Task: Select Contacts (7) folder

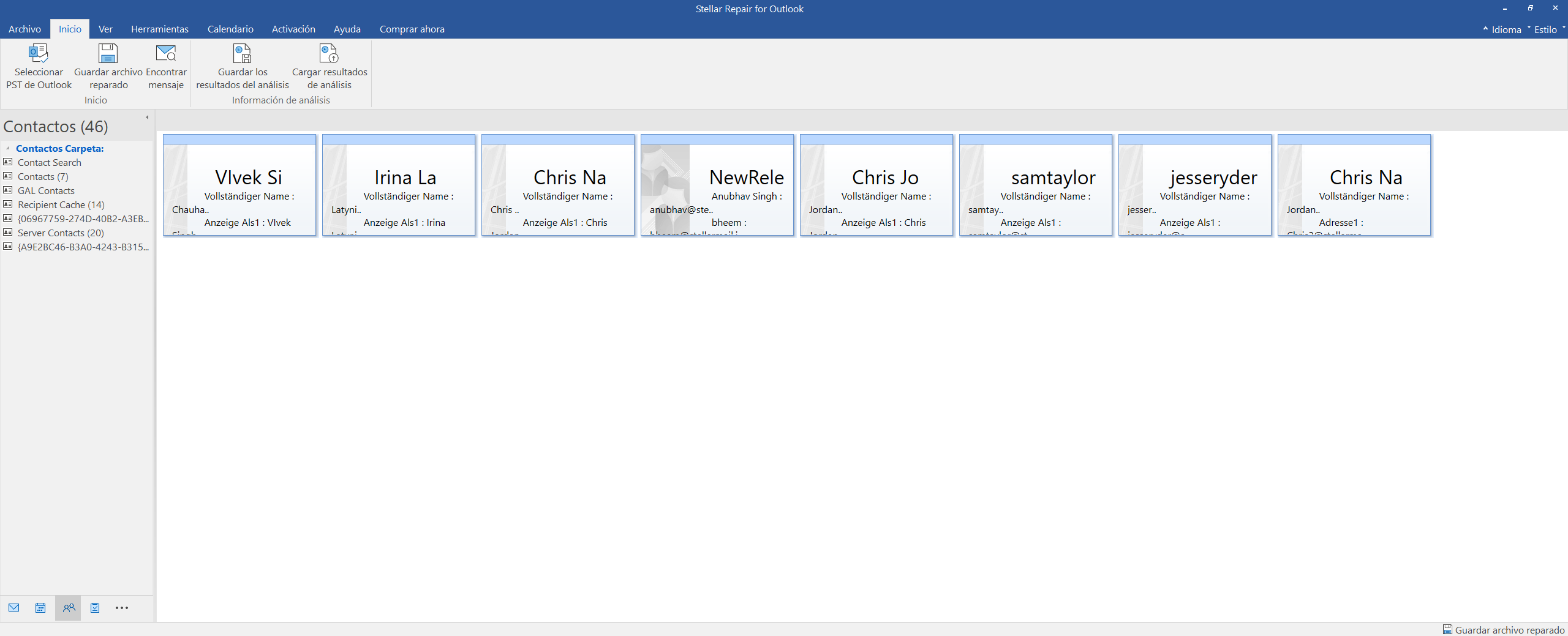Action: [43, 176]
